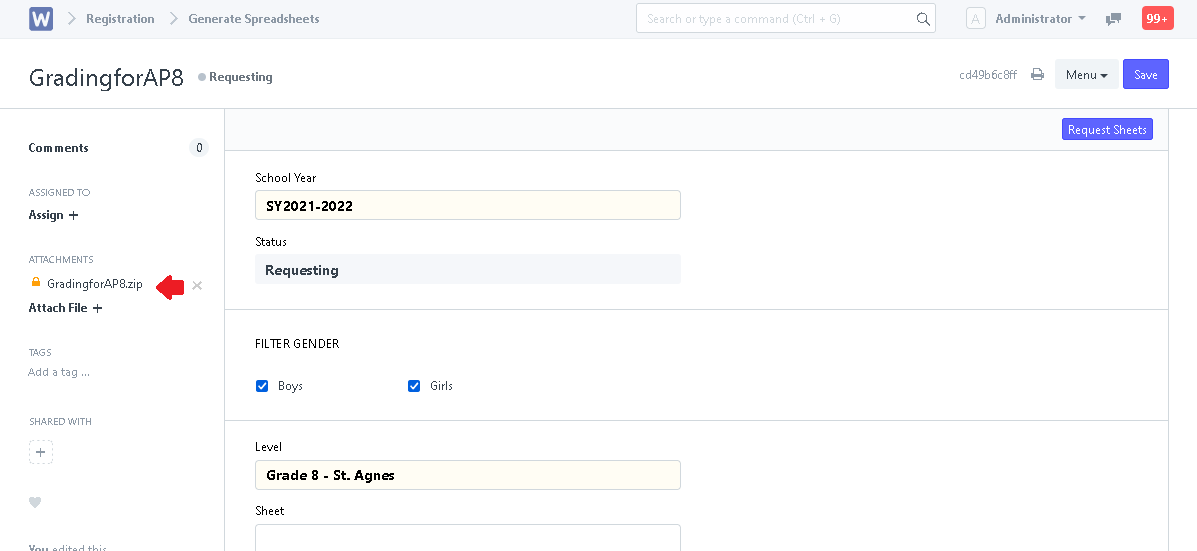Like this document with heart icon
Image resolution: width=1197 pixels, height=551 pixels.
click(x=35, y=502)
